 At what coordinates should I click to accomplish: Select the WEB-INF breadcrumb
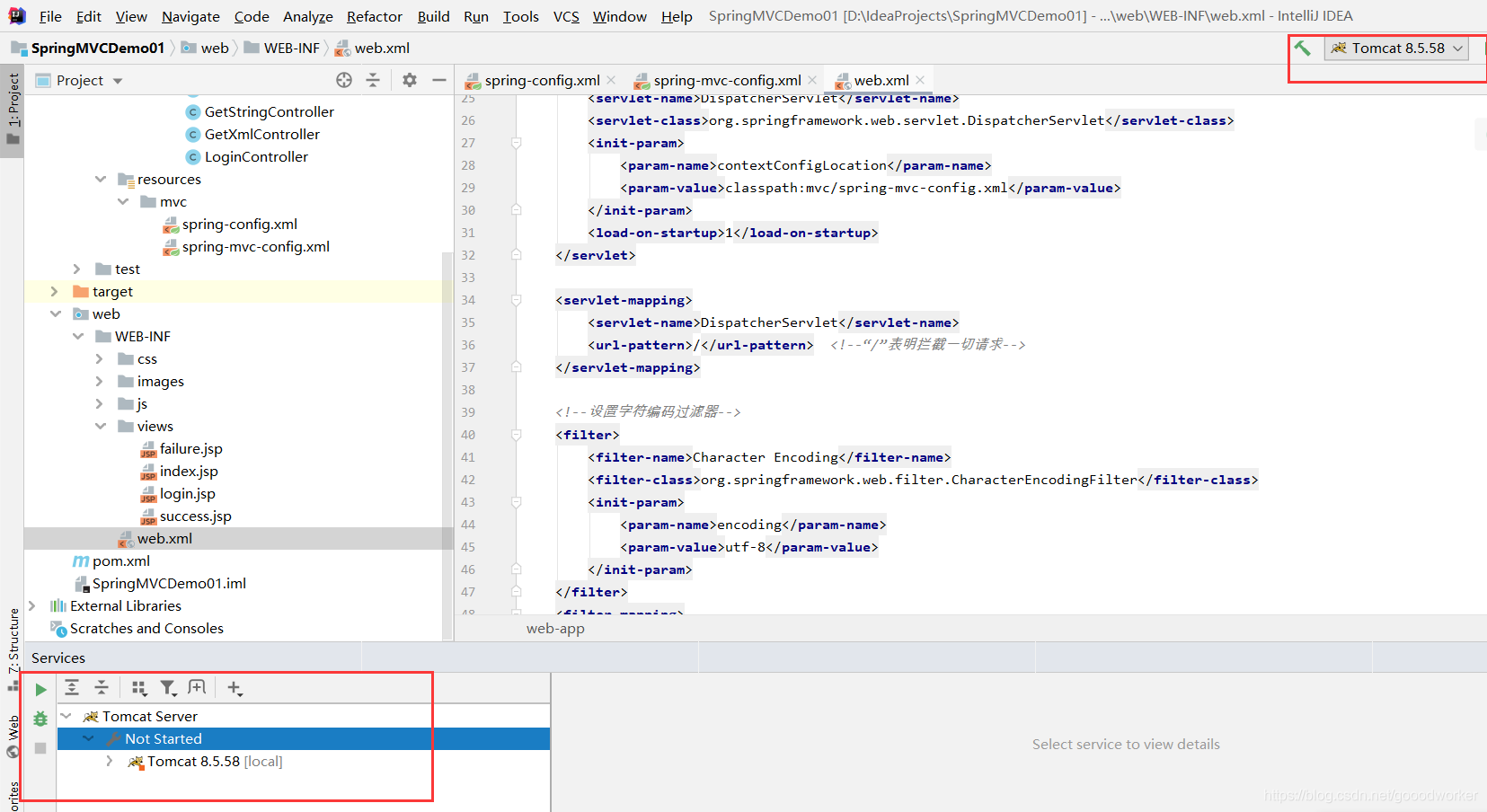tap(291, 48)
